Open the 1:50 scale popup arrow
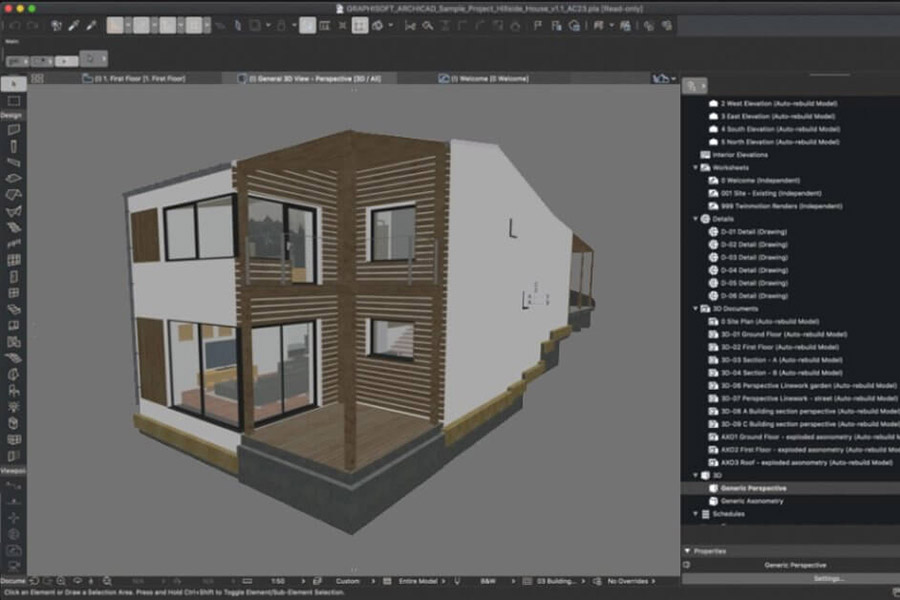The height and width of the screenshot is (600, 900). 303,581
